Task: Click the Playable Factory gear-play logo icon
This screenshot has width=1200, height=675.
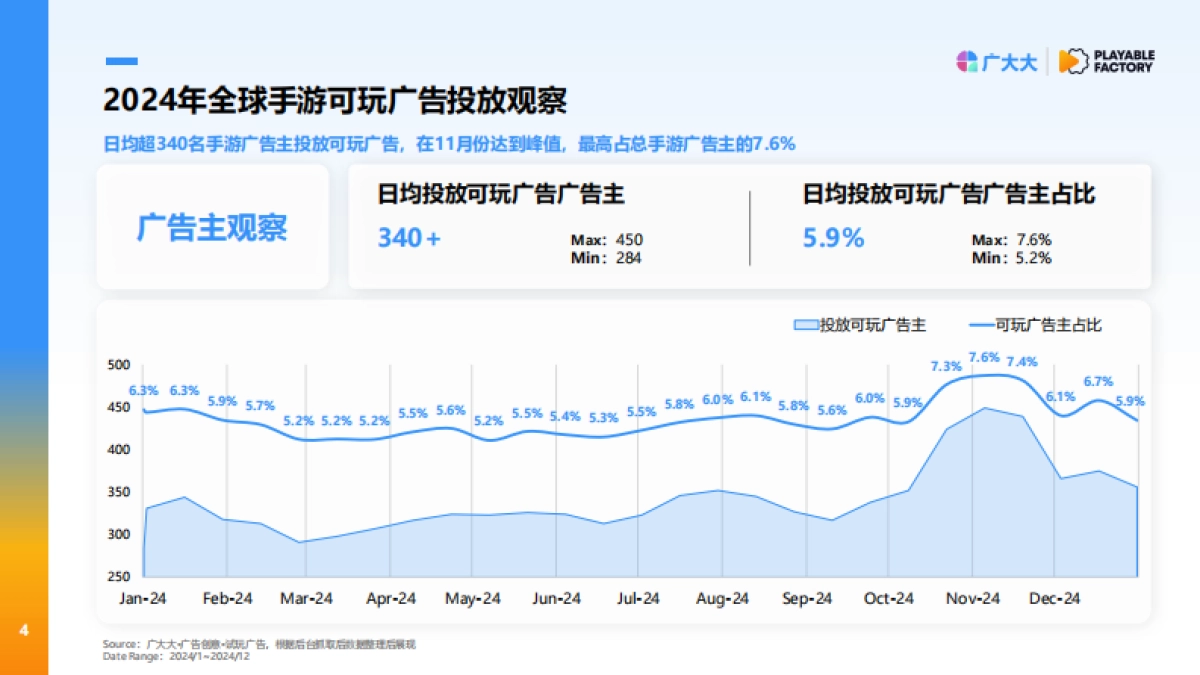Action: click(x=1072, y=61)
